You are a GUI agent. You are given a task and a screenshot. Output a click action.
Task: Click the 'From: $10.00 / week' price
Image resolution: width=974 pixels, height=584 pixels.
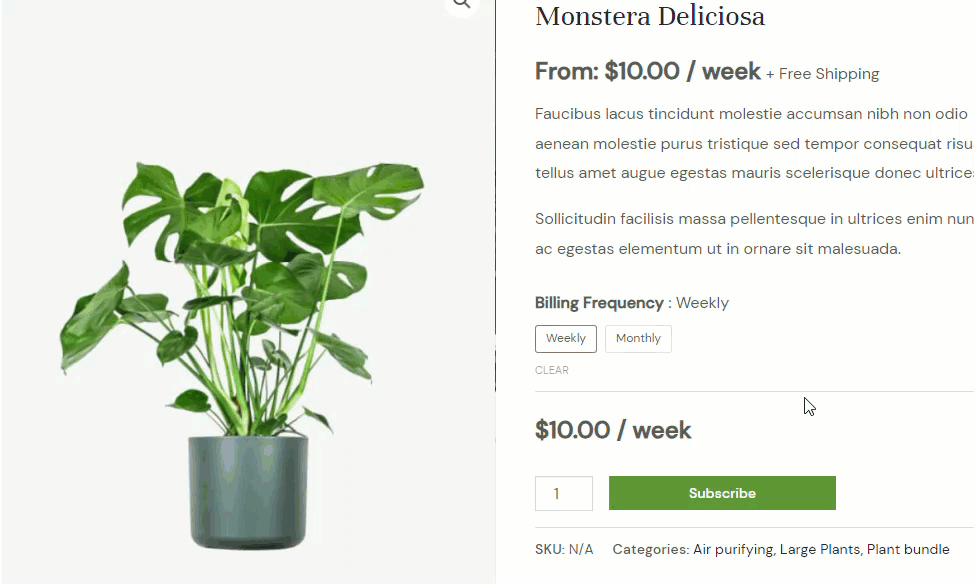pyautogui.click(x=648, y=72)
